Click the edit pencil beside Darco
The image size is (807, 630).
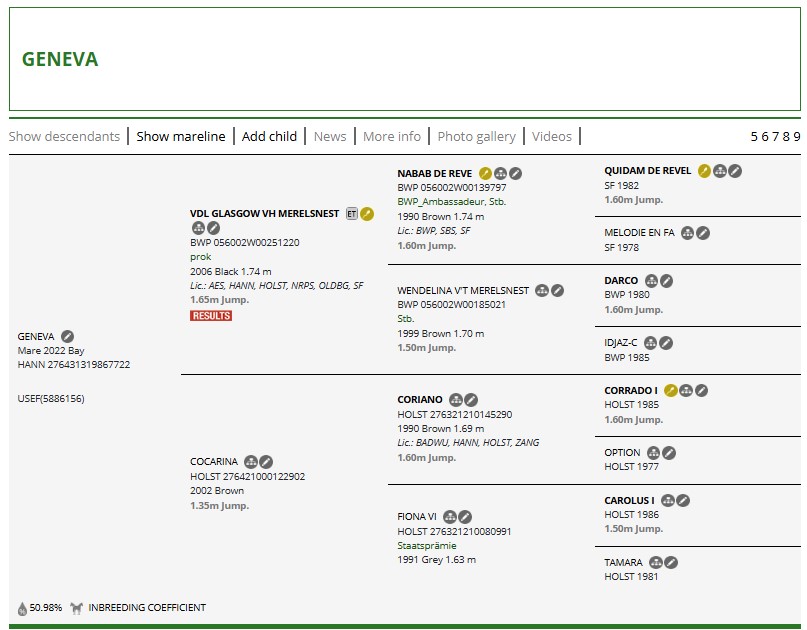click(x=666, y=281)
